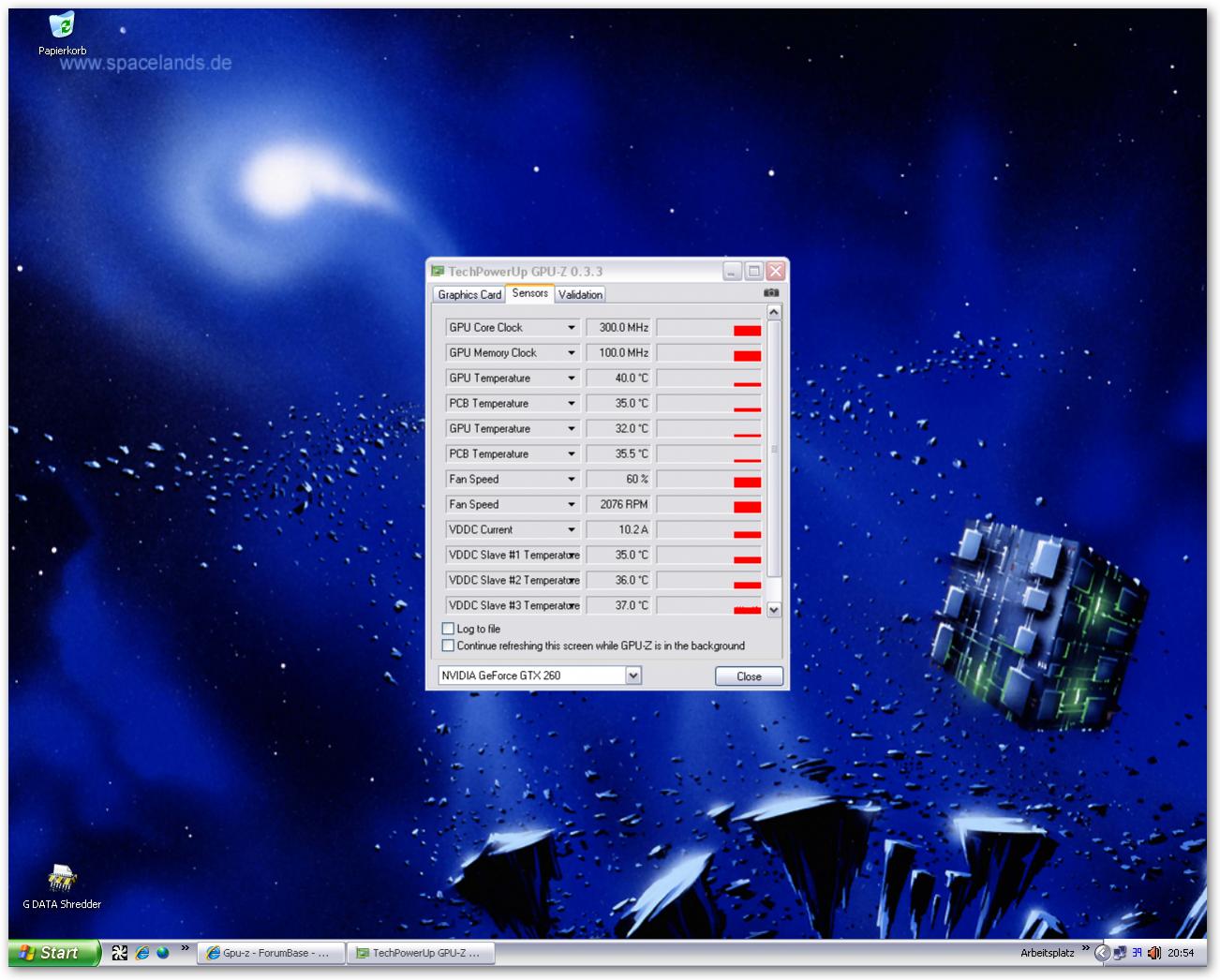1220x980 pixels.
Task: Switch to Gpu-z ForumBase taskbar window
Action: pyautogui.click(x=271, y=953)
